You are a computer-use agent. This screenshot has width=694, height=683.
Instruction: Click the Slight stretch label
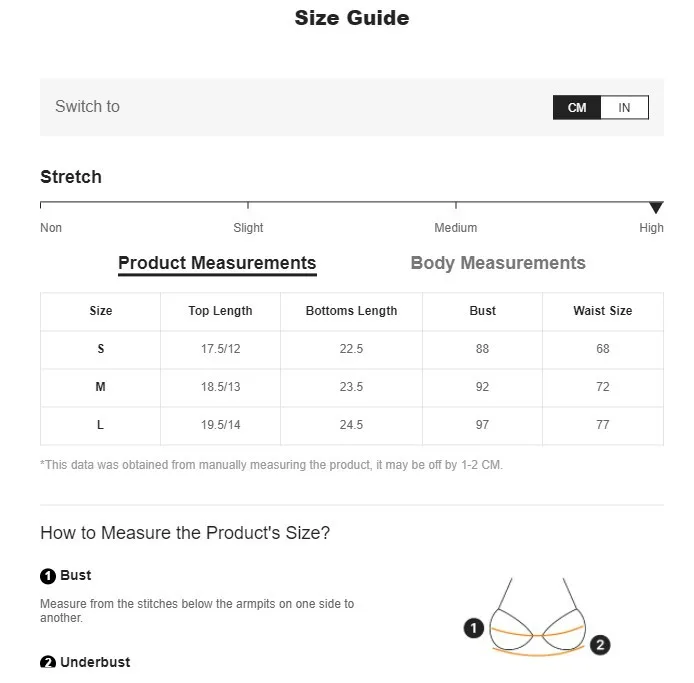(x=248, y=228)
